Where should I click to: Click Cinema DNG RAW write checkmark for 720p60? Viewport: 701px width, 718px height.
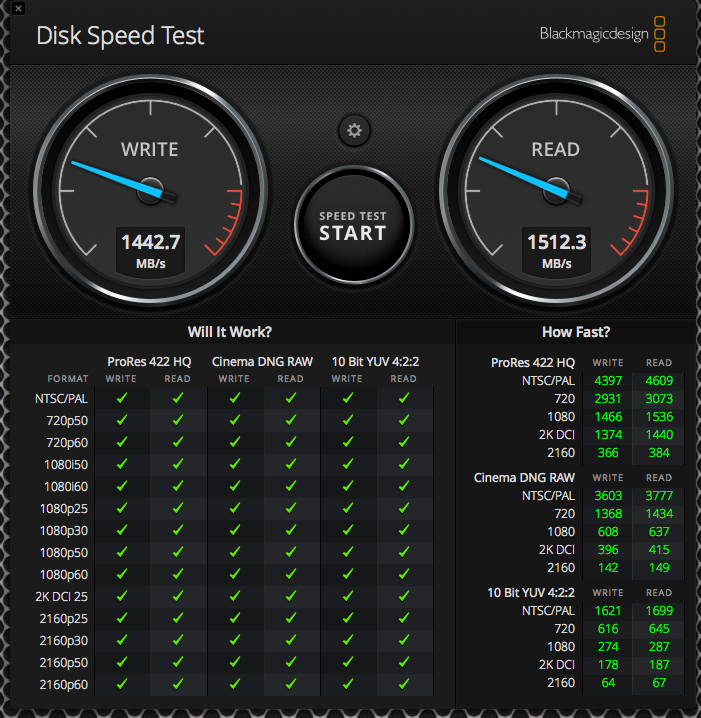235,442
